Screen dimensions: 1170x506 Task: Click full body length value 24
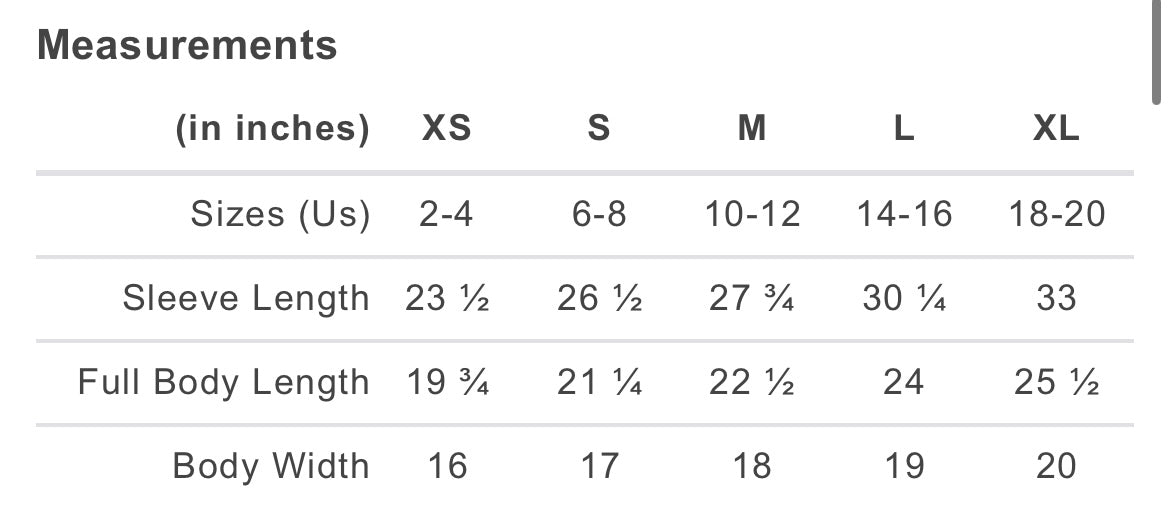[904, 382]
